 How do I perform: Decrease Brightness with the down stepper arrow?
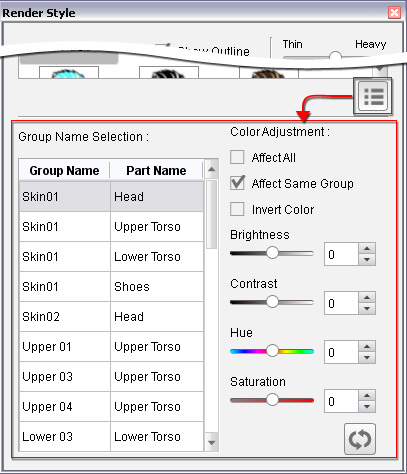[x=367, y=260]
